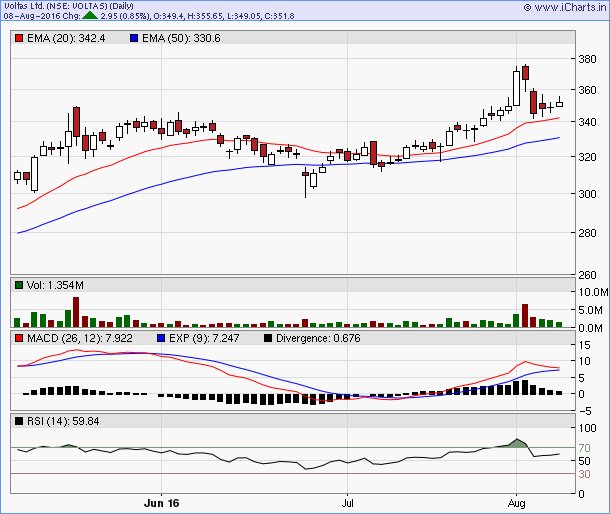The width and height of the screenshot is (610, 514).
Task: Click the blue EMA (50) legend swatch
Action: click(134, 39)
